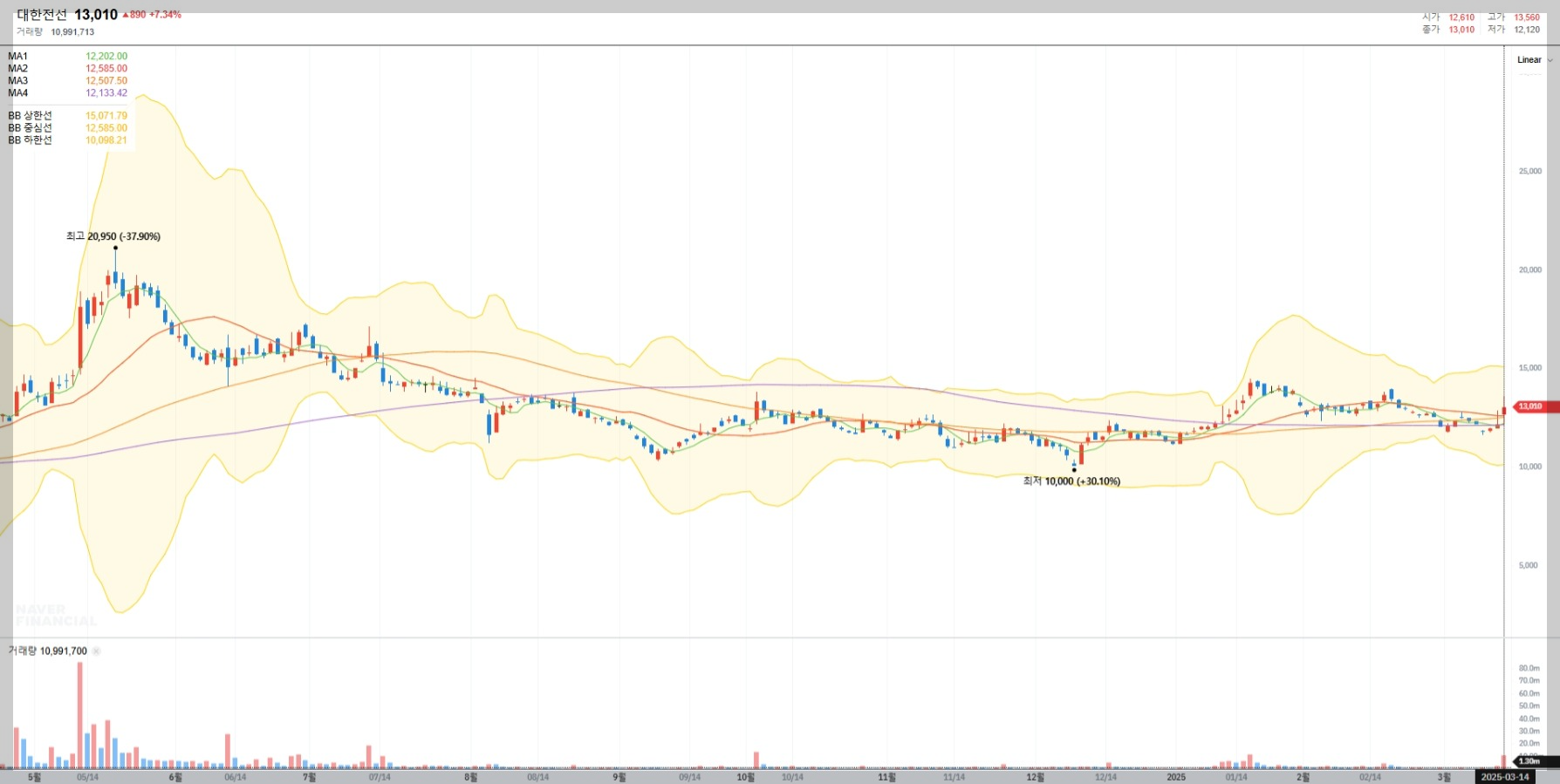1560x784 pixels.
Task: Click the MA2 legend value 12,585.00
Action: (106, 68)
